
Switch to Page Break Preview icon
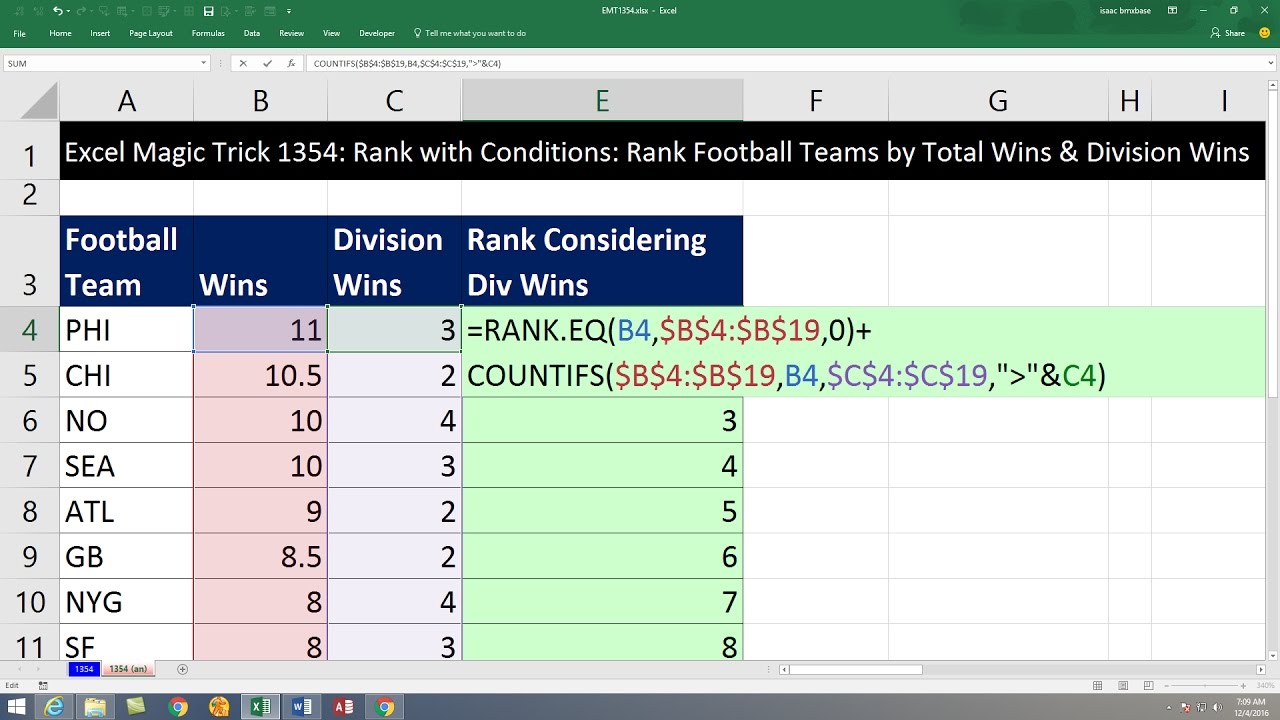pos(1149,685)
